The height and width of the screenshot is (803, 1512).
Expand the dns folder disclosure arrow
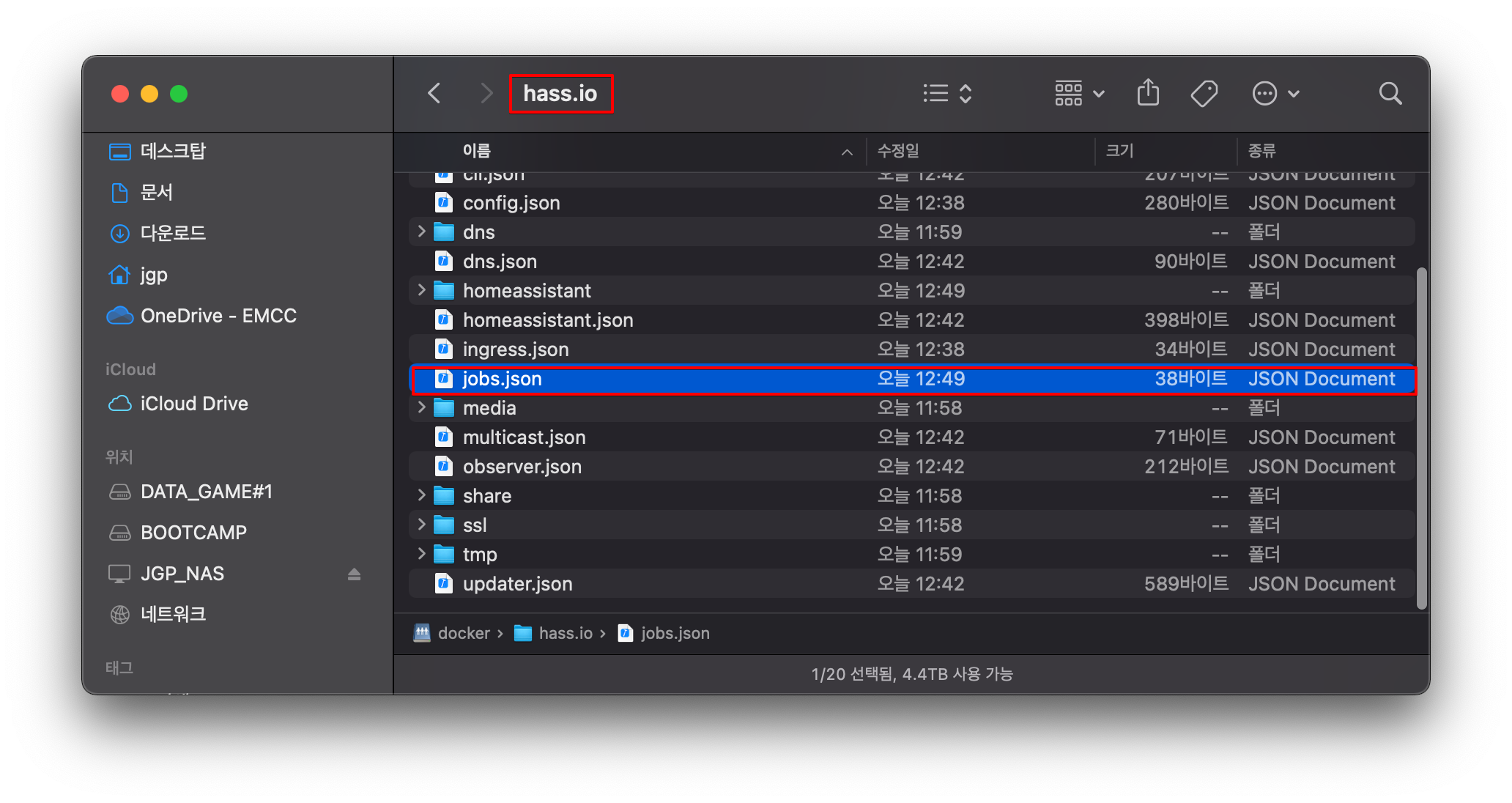tap(421, 232)
